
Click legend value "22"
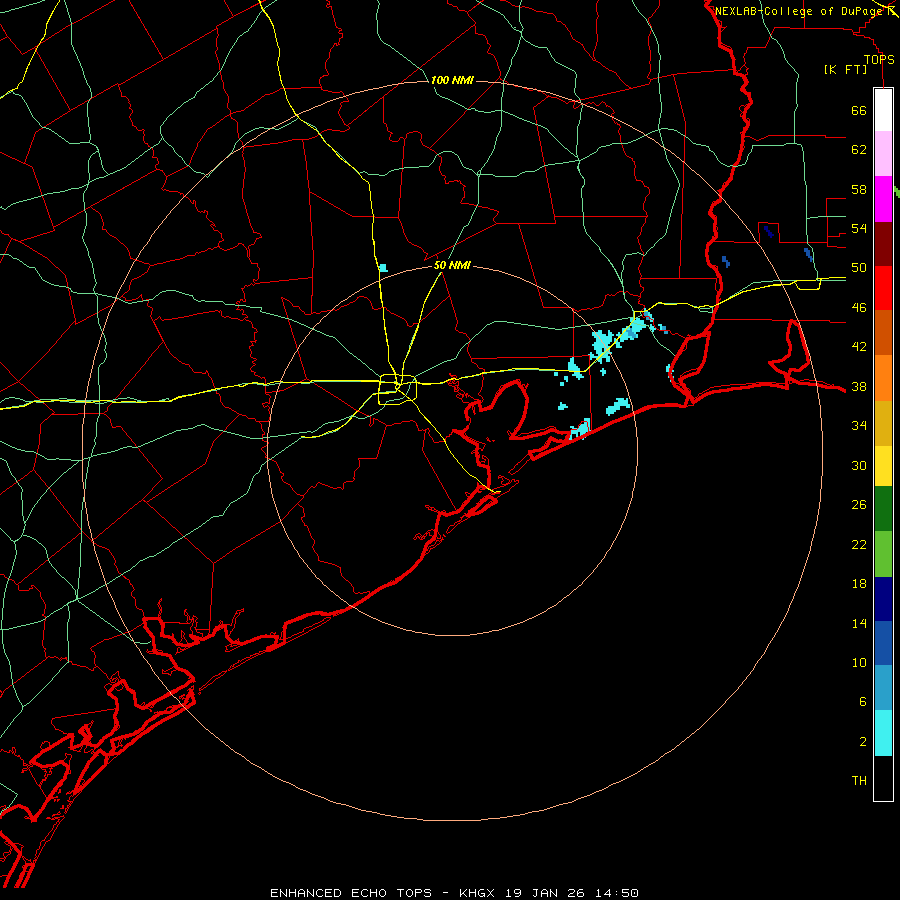859,545
